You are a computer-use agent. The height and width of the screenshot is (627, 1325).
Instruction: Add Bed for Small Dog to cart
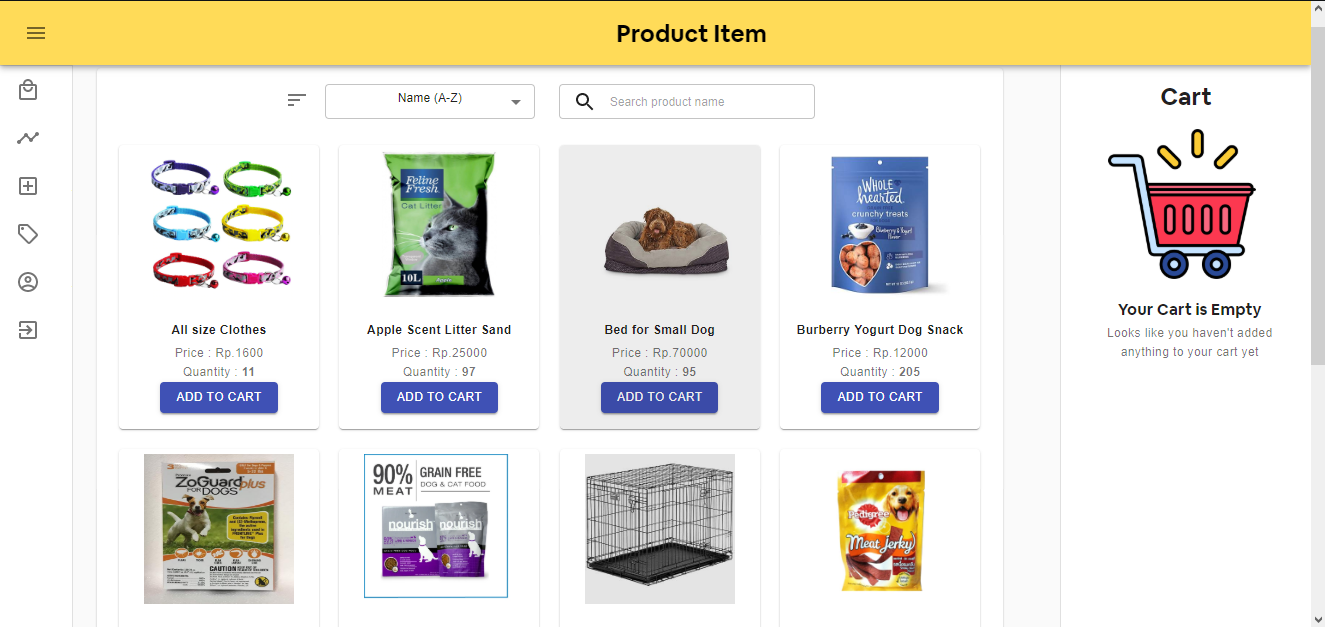click(659, 397)
